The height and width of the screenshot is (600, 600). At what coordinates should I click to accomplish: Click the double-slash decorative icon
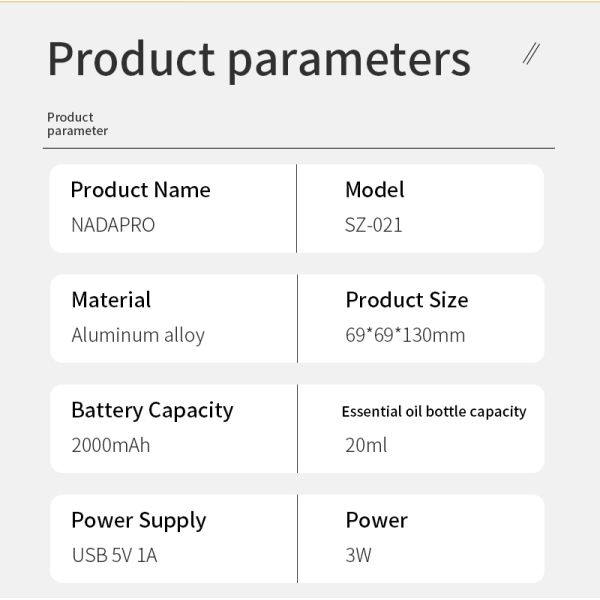point(532,54)
